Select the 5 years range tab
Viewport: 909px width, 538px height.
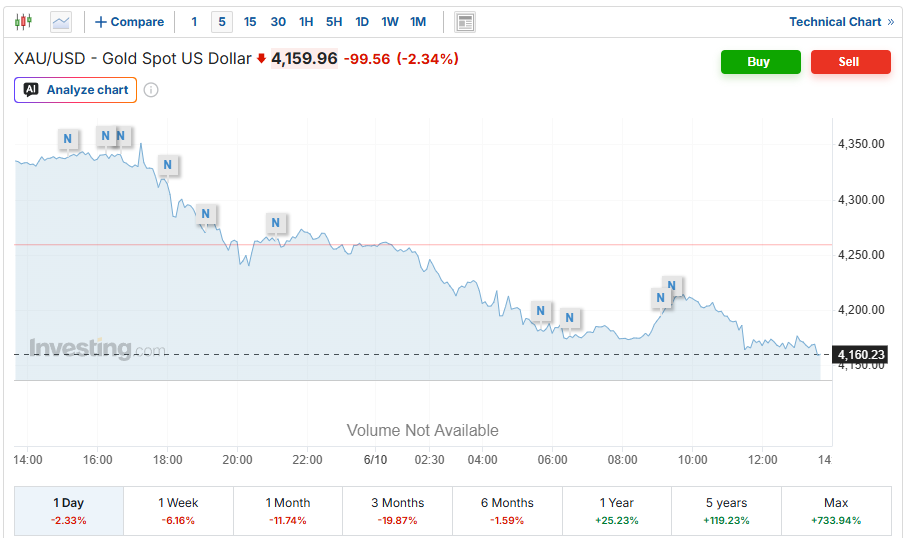click(726, 511)
